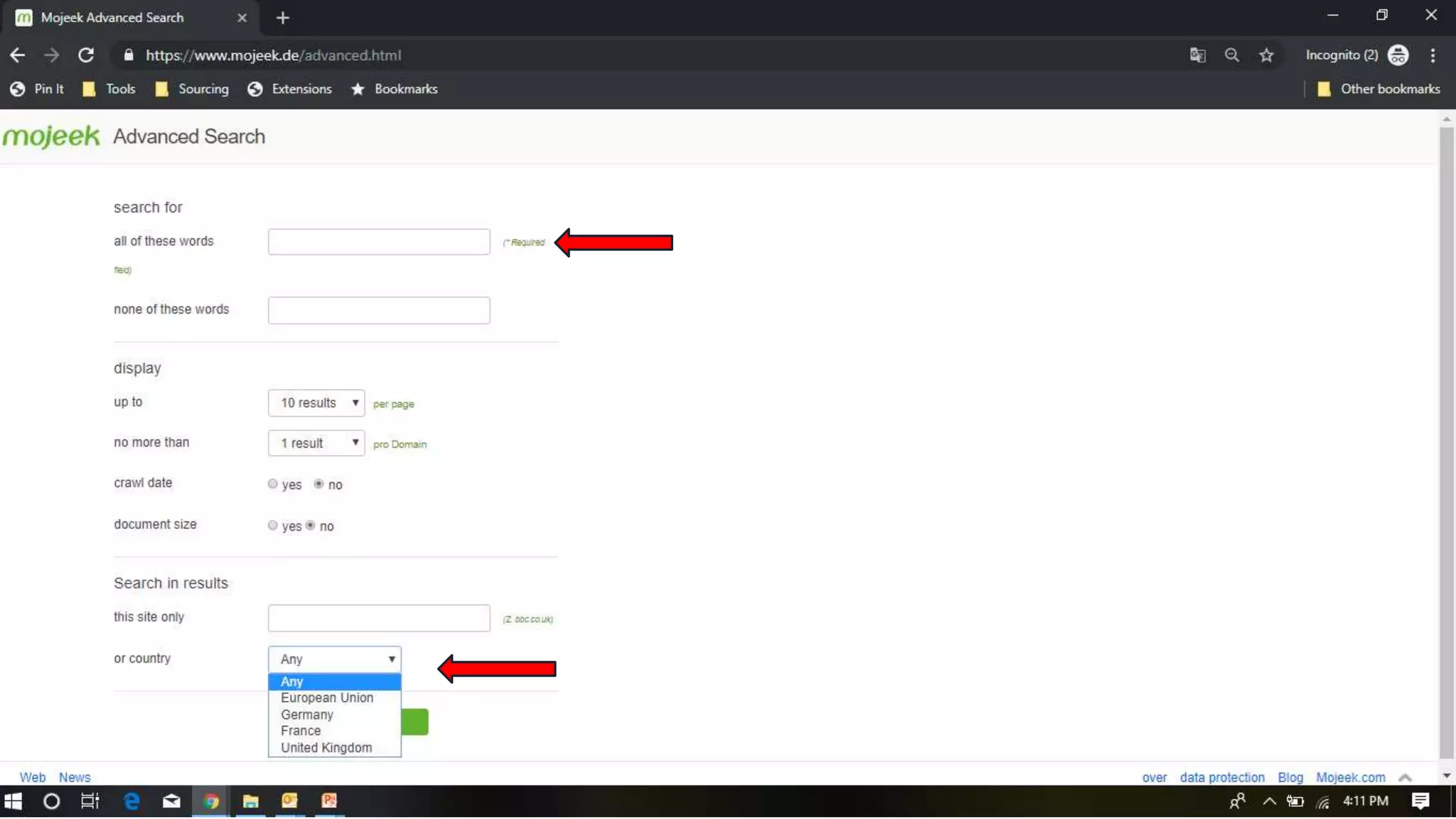Screen dimensions: 1456x819
Task: Click the all of these words field
Action: [x=379, y=242]
